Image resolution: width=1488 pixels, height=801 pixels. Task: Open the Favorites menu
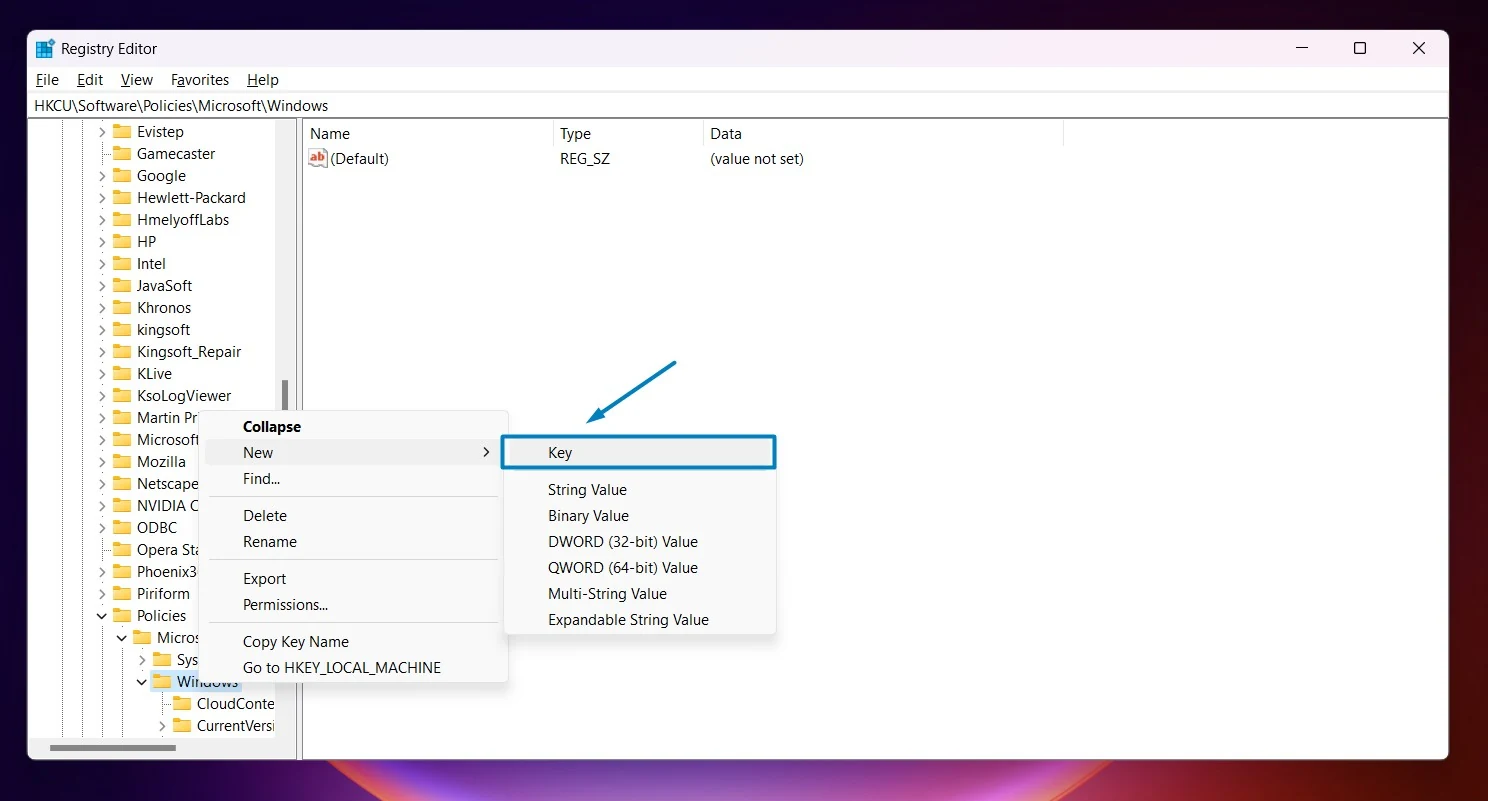click(200, 80)
